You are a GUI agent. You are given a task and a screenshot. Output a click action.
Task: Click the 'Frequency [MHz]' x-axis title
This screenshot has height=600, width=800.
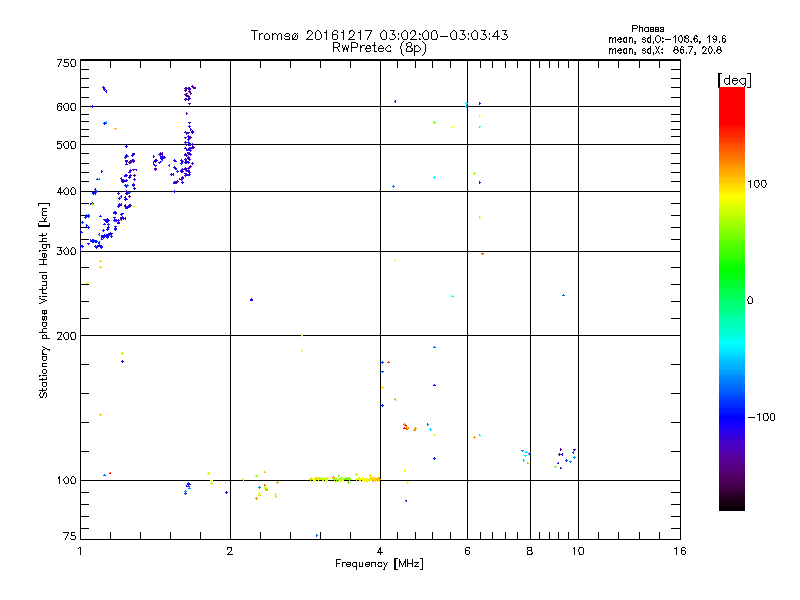click(x=379, y=563)
